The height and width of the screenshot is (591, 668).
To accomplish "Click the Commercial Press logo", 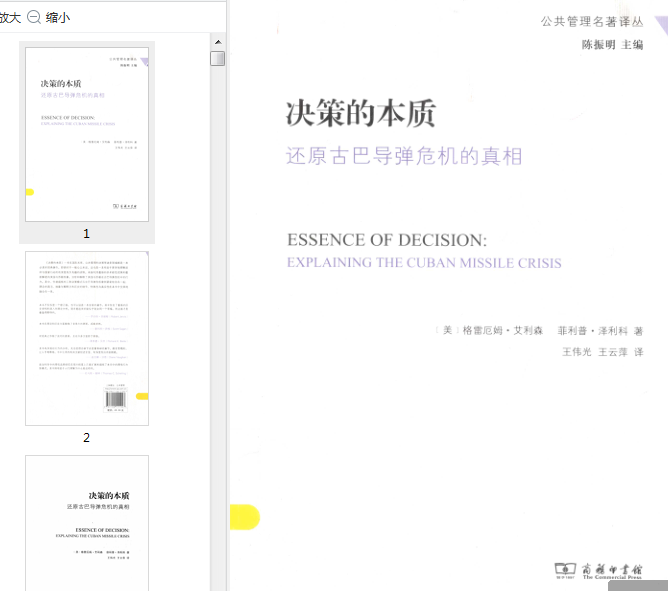I will coord(598,571).
